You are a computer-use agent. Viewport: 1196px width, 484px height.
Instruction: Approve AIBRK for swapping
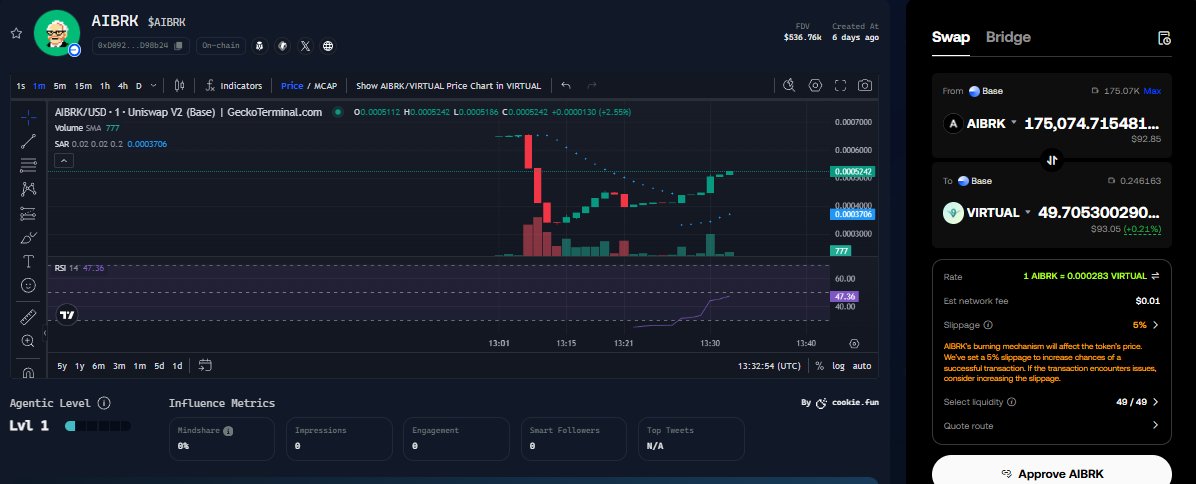pos(1052,473)
